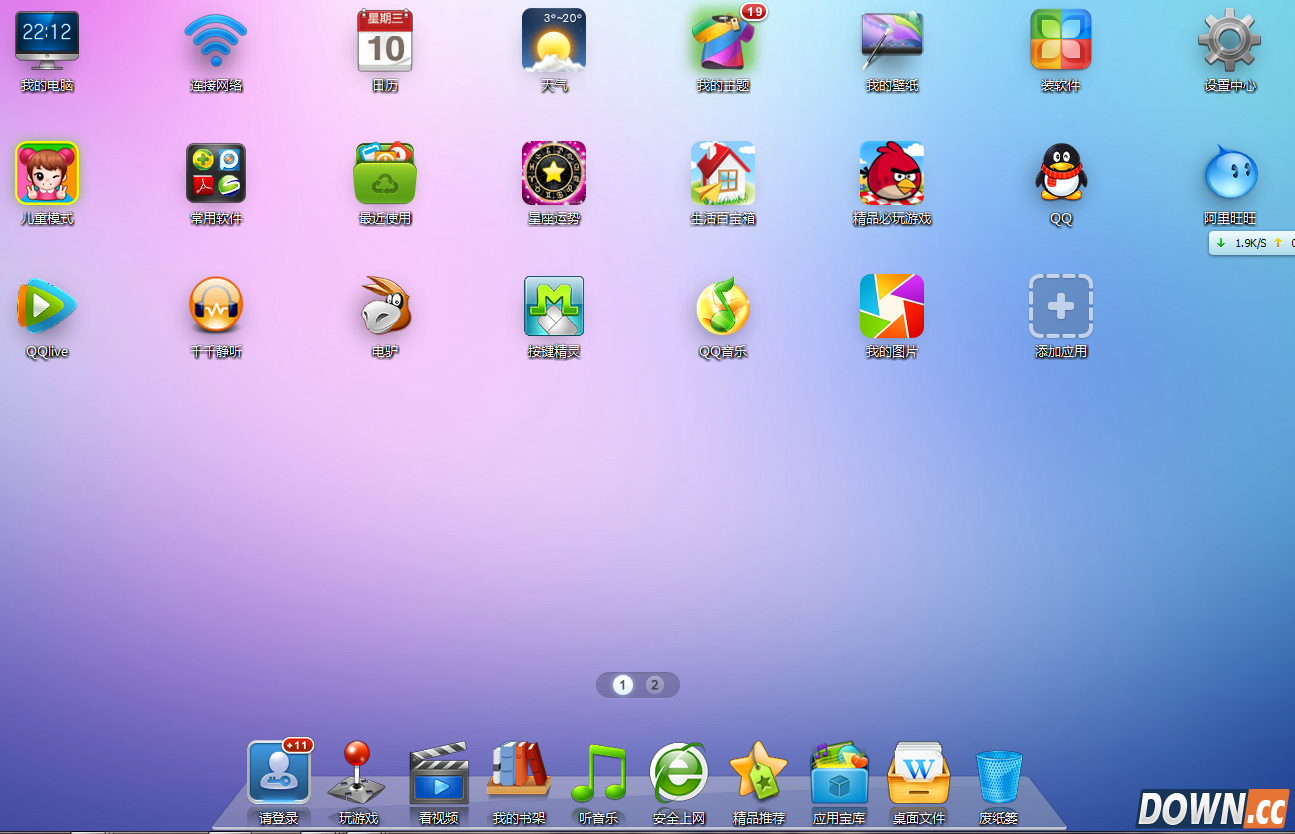The height and width of the screenshot is (834, 1295).
Task: Expand the 常用软件 folder group
Action: tap(216, 173)
